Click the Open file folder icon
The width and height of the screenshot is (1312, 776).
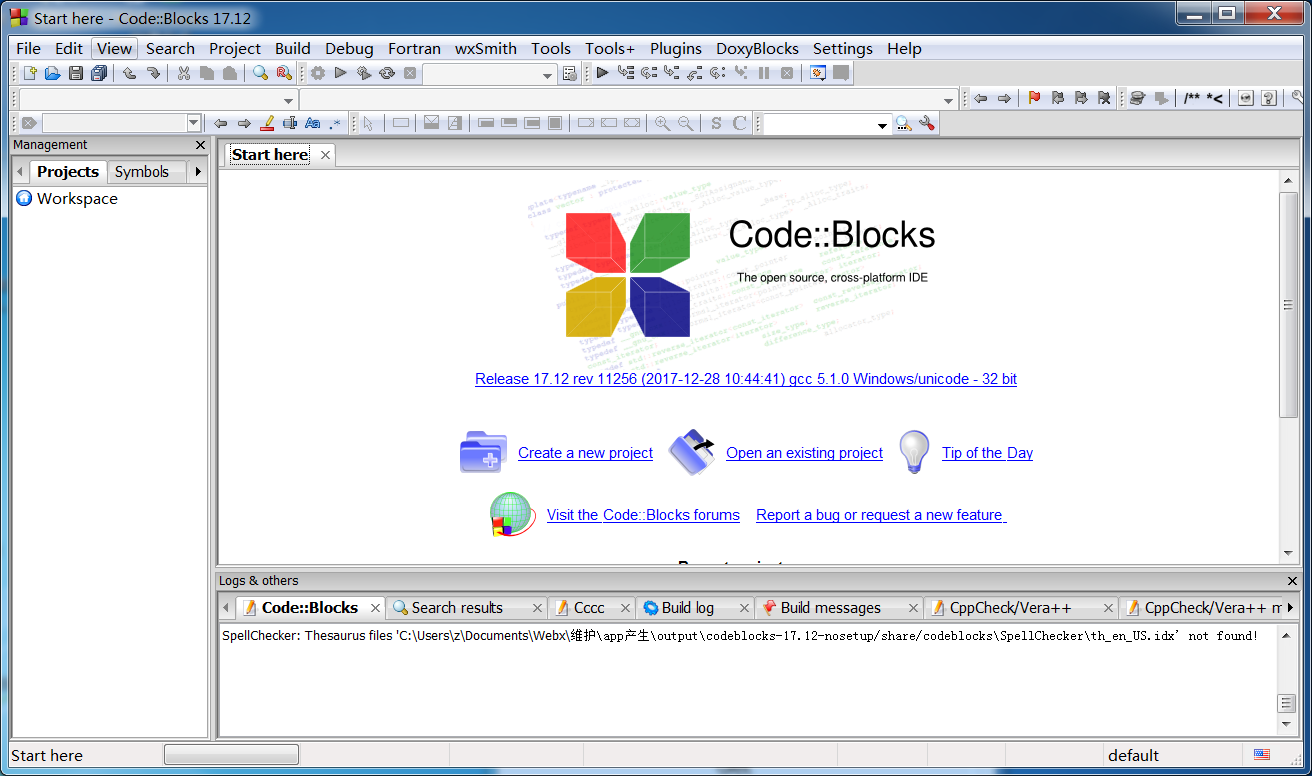click(x=52, y=73)
